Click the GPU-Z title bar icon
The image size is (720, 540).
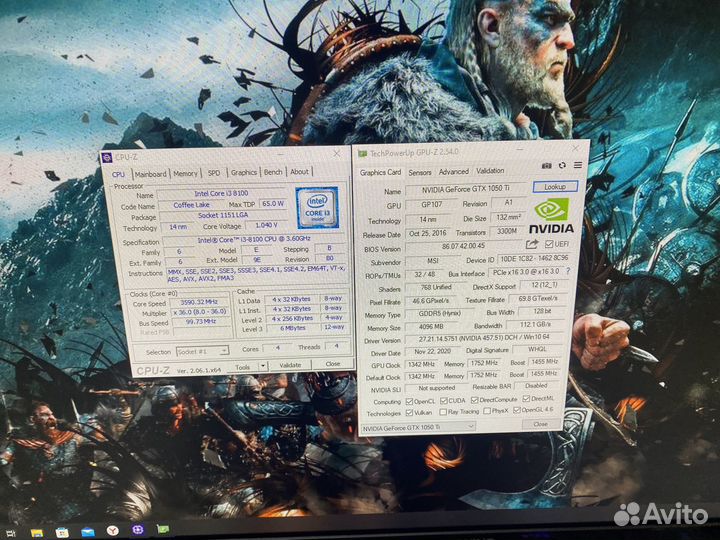click(363, 153)
